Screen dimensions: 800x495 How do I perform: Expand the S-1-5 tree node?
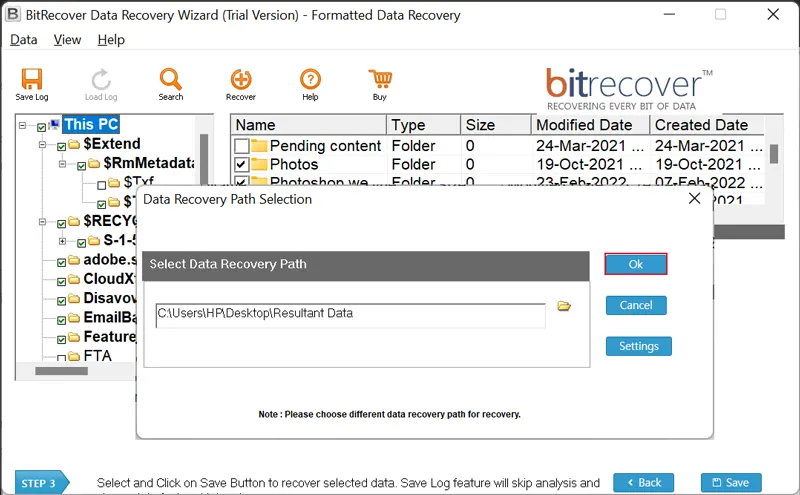coord(62,241)
